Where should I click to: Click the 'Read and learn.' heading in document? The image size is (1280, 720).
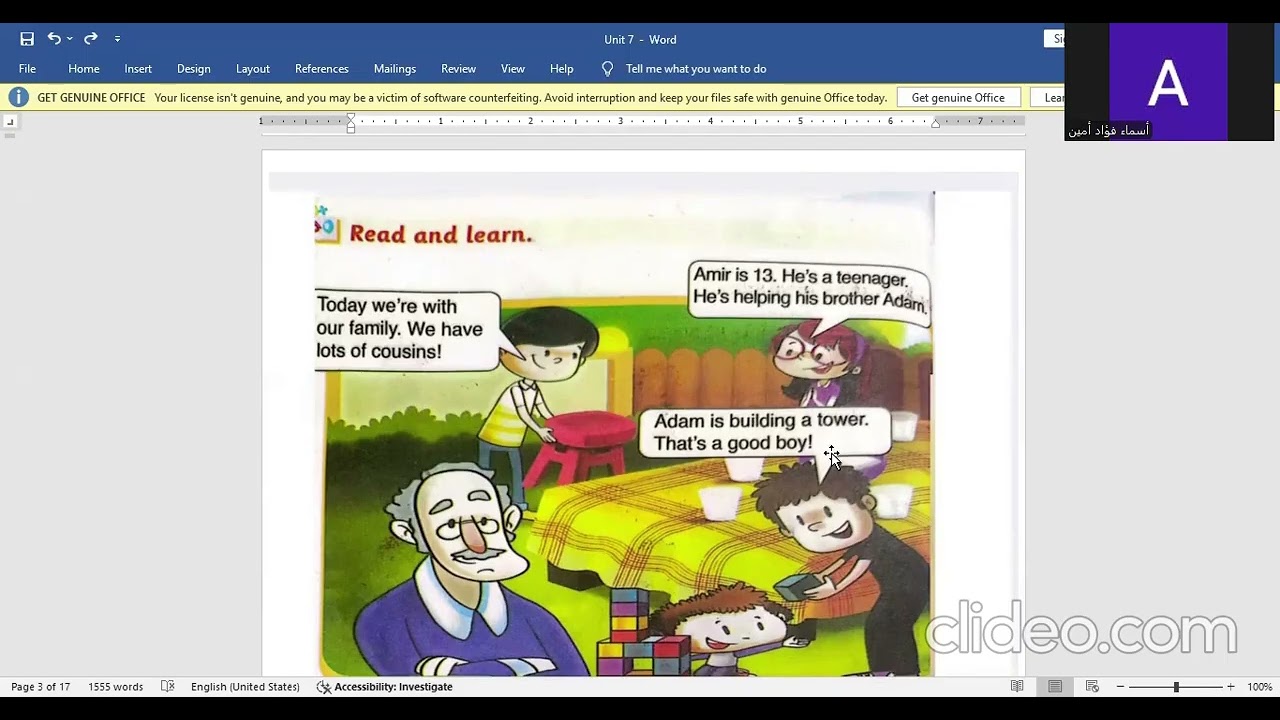(440, 235)
